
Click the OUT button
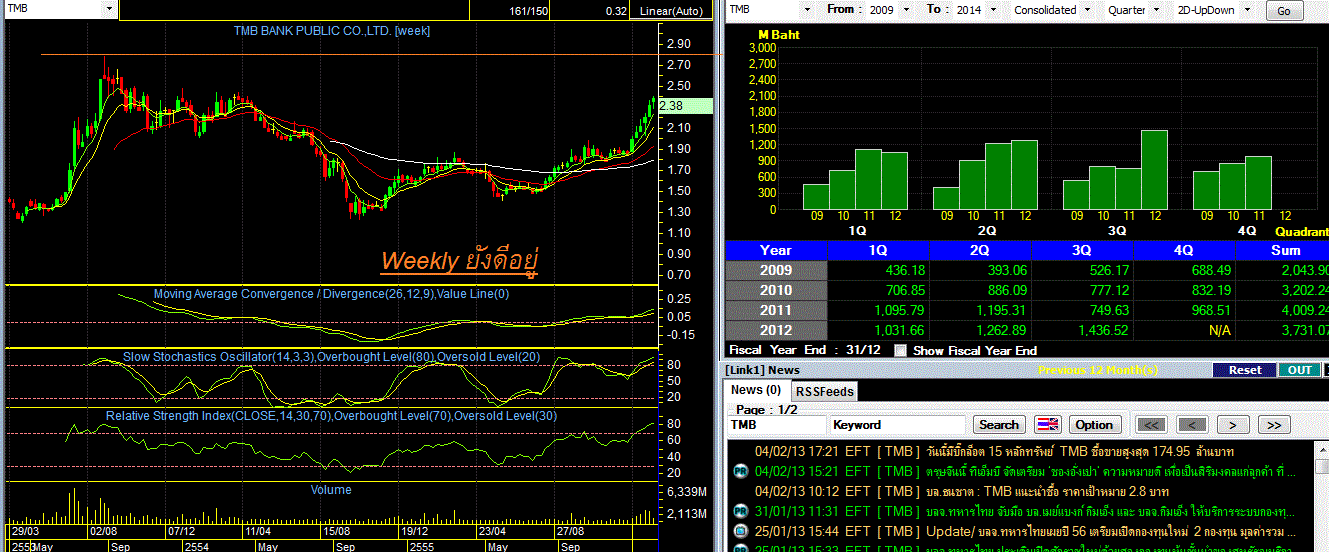[1300, 370]
